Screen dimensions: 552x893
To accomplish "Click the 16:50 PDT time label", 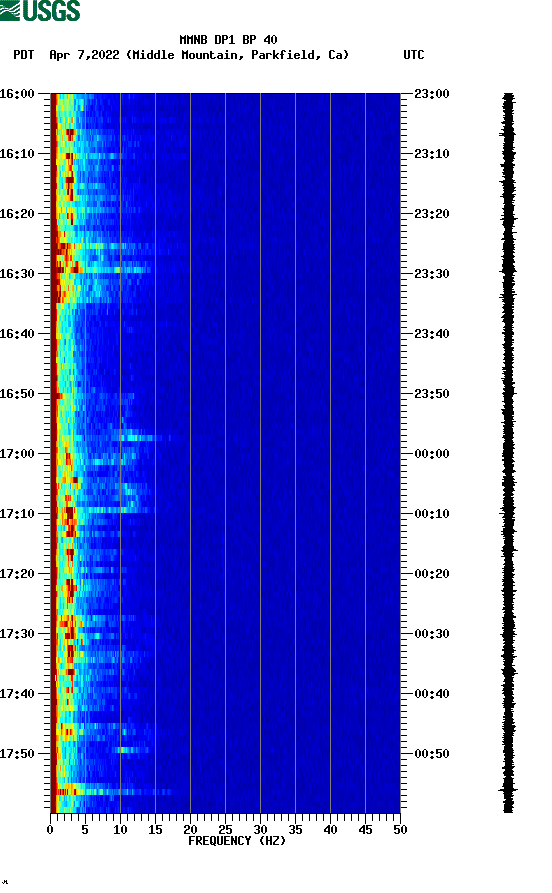I will (17, 394).
